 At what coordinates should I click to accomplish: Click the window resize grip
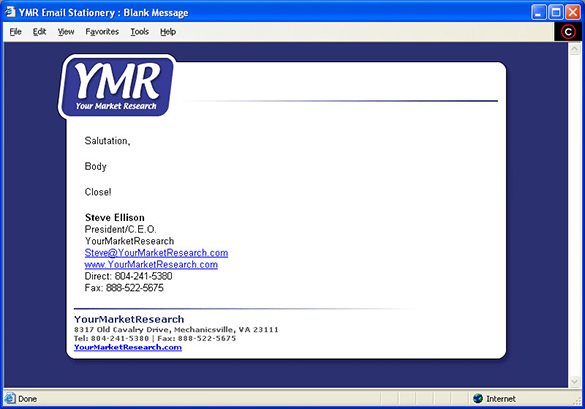pyautogui.click(x=578, y=401)
